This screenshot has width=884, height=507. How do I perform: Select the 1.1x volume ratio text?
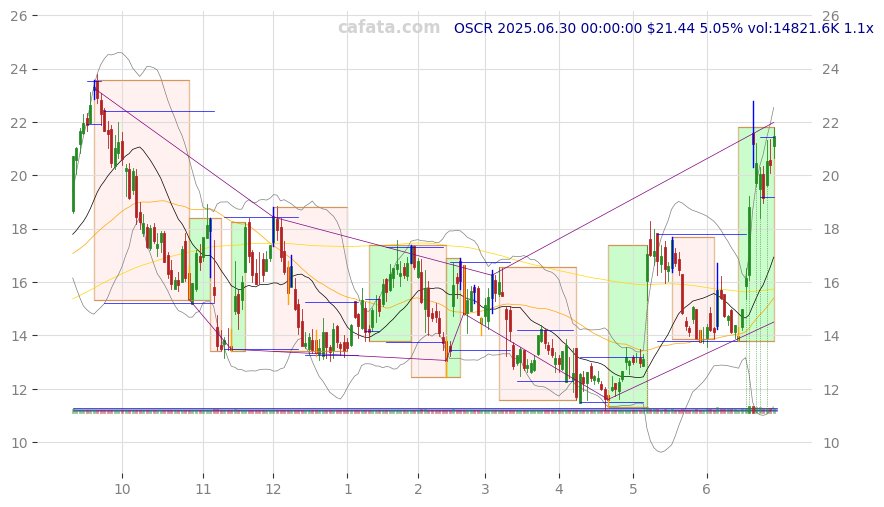(x=859, y=28)
